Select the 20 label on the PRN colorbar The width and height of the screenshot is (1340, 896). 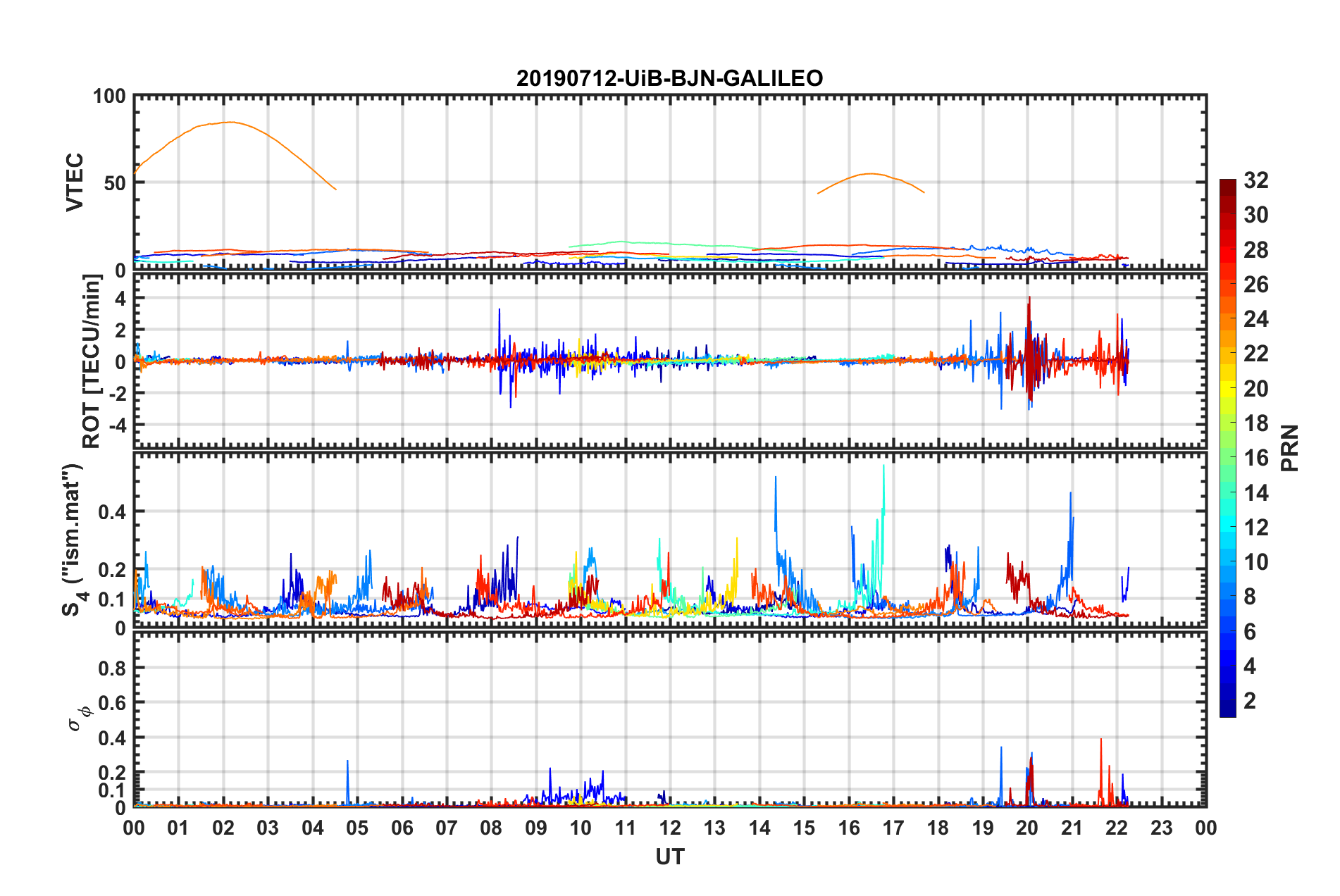(1256, 389)
